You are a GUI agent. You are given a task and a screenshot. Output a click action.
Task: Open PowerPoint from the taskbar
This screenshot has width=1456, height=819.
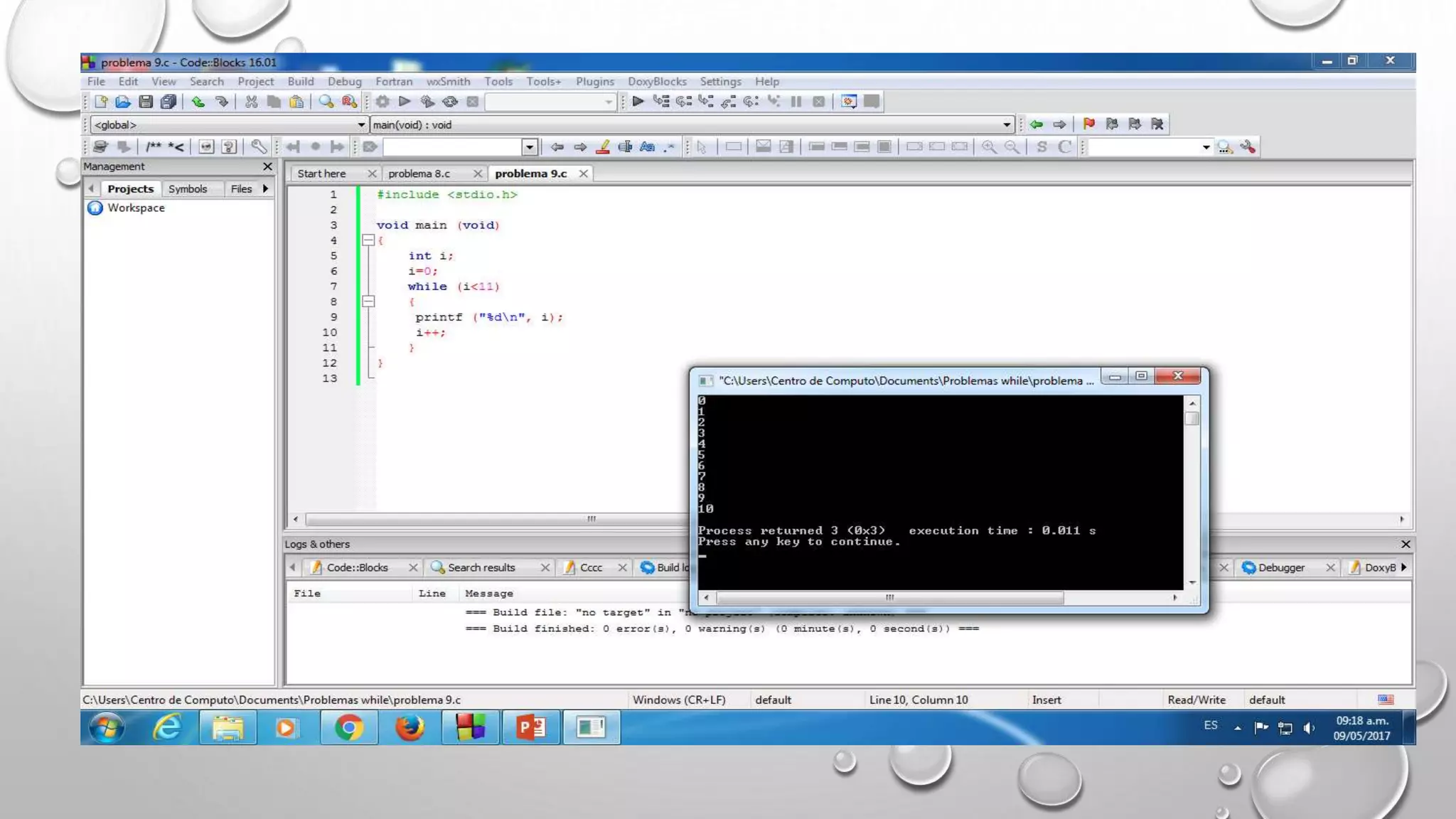click(530, 727)
